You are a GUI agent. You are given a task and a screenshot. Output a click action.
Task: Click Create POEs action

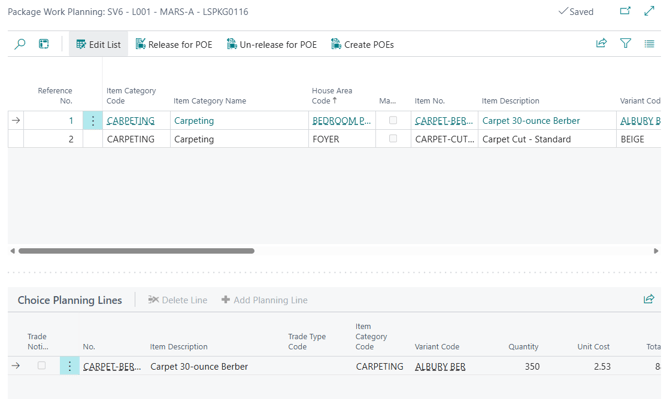point(362,44)
